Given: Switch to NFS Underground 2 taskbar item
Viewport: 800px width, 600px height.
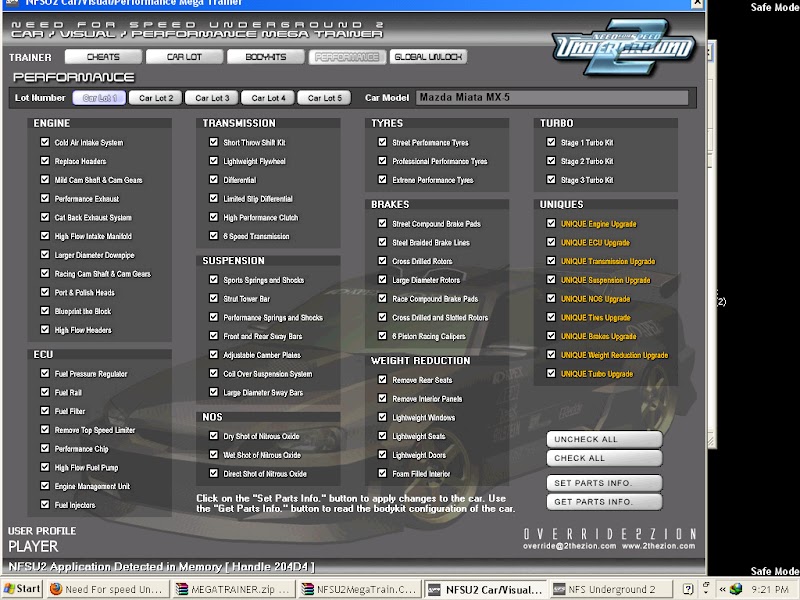Looking at the screenshot, I should click(x=610, y=589).
